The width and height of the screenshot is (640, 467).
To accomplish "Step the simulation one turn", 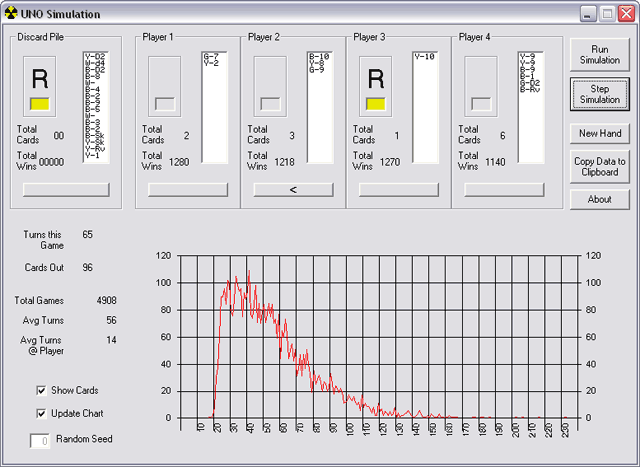I will click(600, 94).
